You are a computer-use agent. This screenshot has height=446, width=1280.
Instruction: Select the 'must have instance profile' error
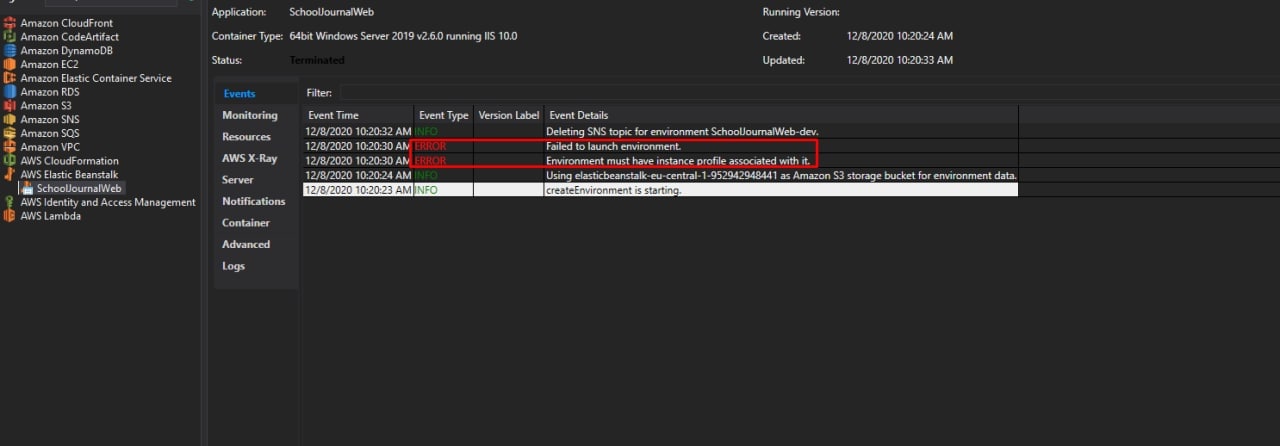(x=661, y=160)
